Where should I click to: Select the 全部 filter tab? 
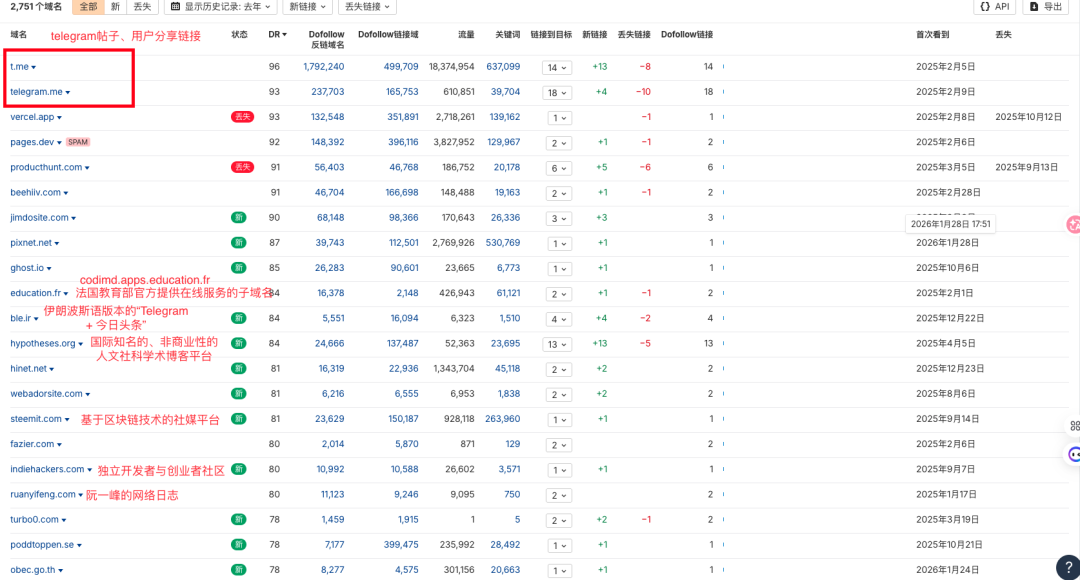(88, 8)
